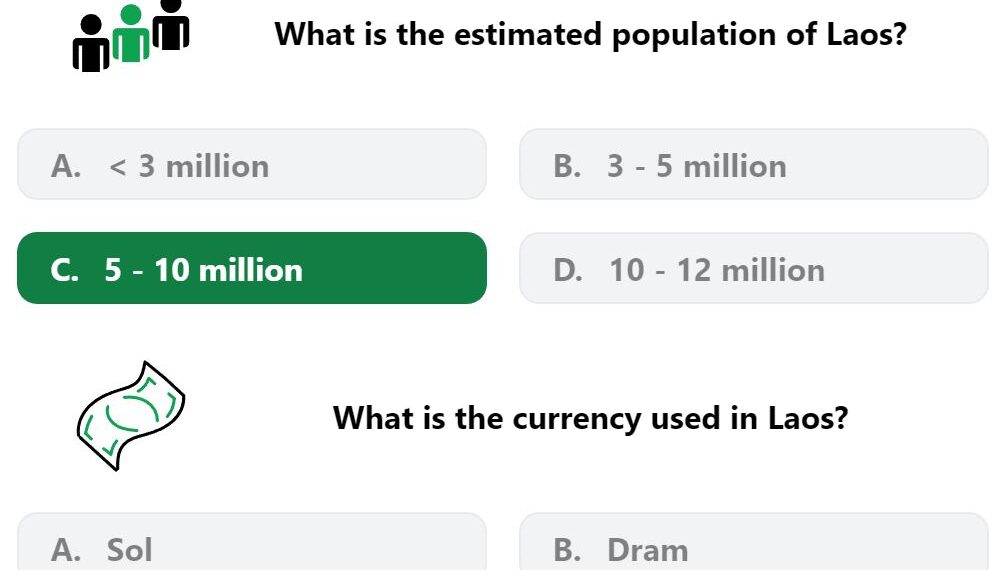Toggle the highlighted "5 - 10 million" answer
Image resolution: width=1005 pixels, height=570 pixels.
[x=252, y=268]
